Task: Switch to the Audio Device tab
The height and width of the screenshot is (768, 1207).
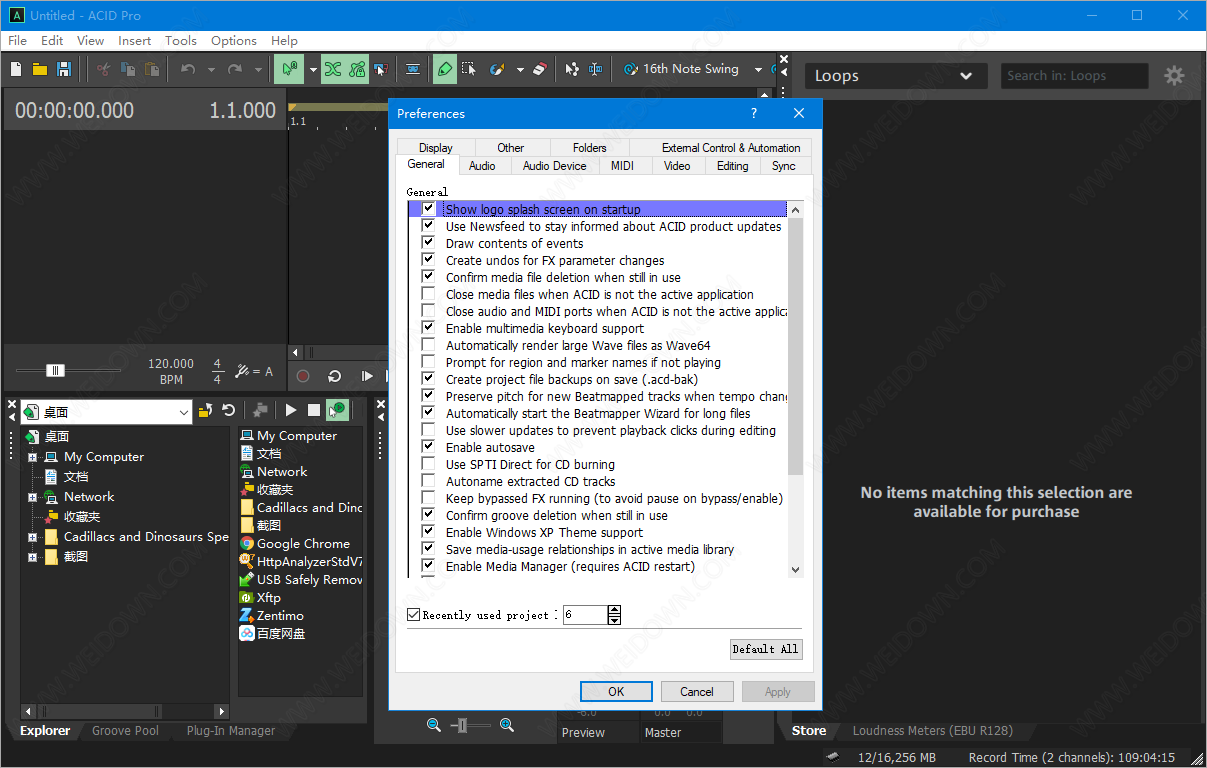Action: point(554,166)
